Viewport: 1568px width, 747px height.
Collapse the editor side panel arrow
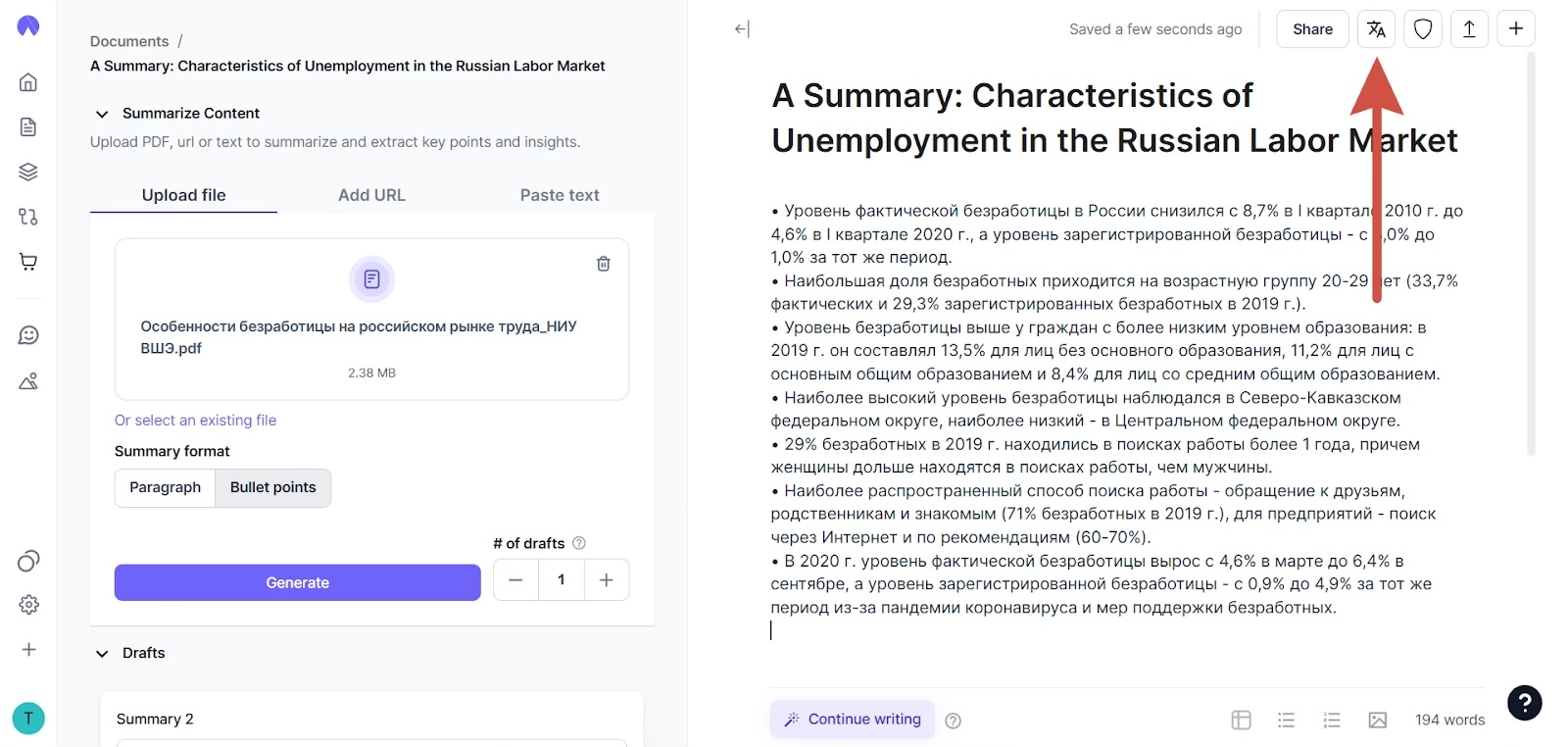(x=742, y=29)
